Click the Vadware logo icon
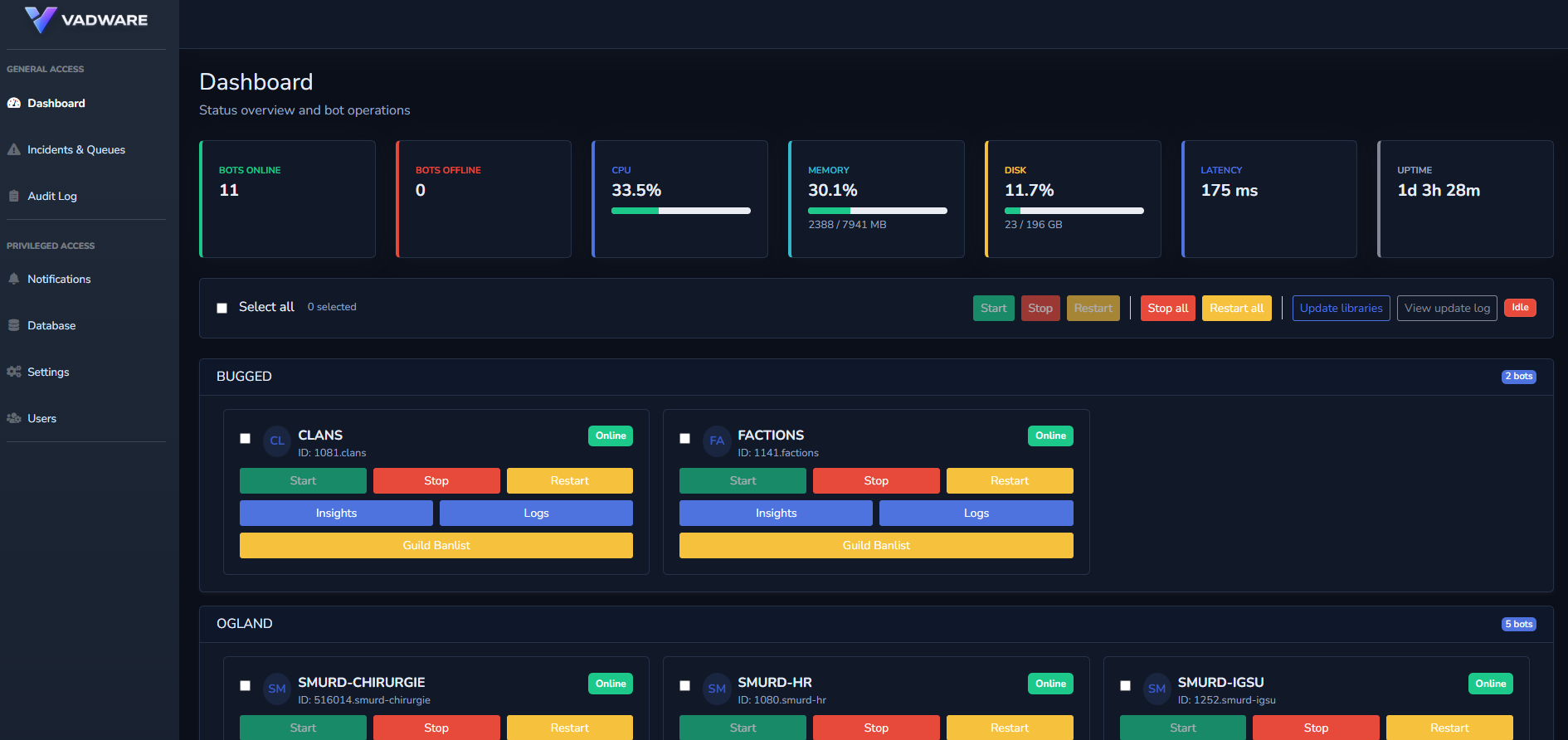Image resolution: width=1568 pixels, height=740 pixels. (x=41, y=19)
